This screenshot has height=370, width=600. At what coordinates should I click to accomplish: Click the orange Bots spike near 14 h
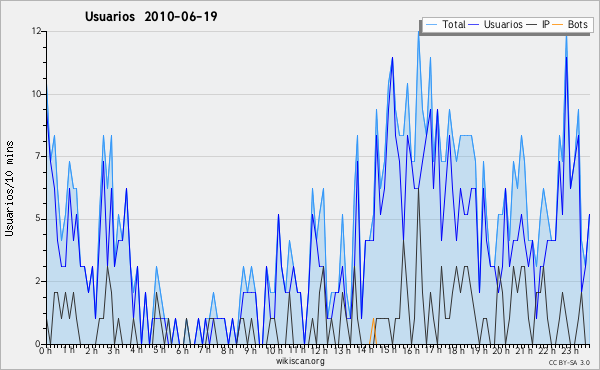pos(373,331)
